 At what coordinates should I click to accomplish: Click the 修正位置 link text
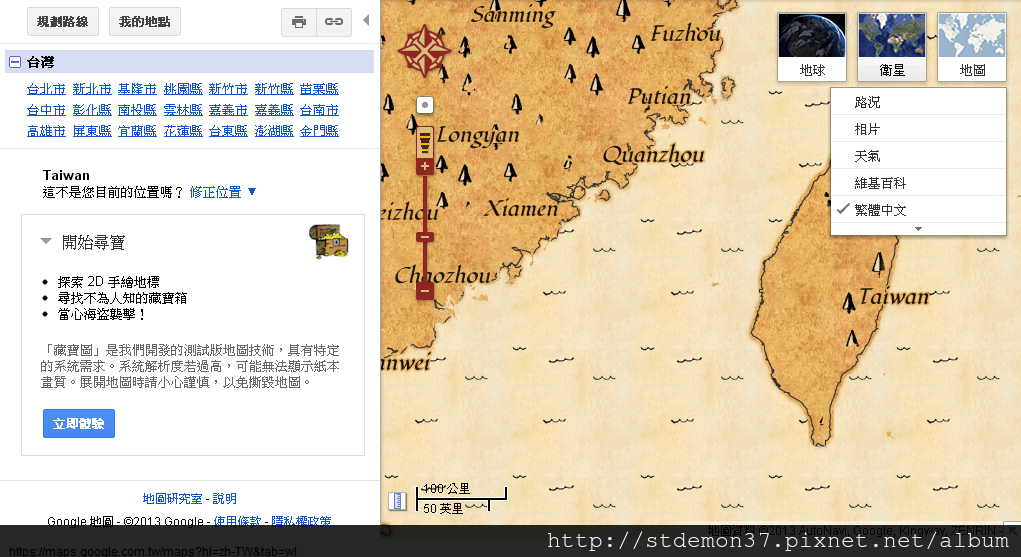tap(216, 192)
